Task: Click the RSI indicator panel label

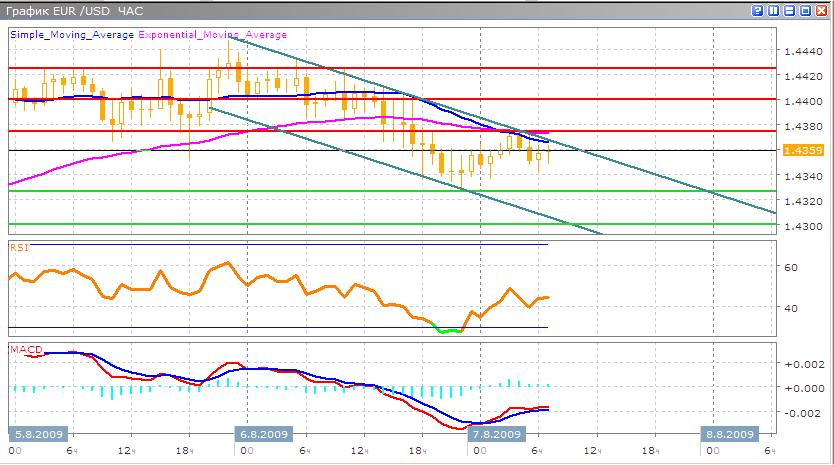Action: (x=19, y=245)
